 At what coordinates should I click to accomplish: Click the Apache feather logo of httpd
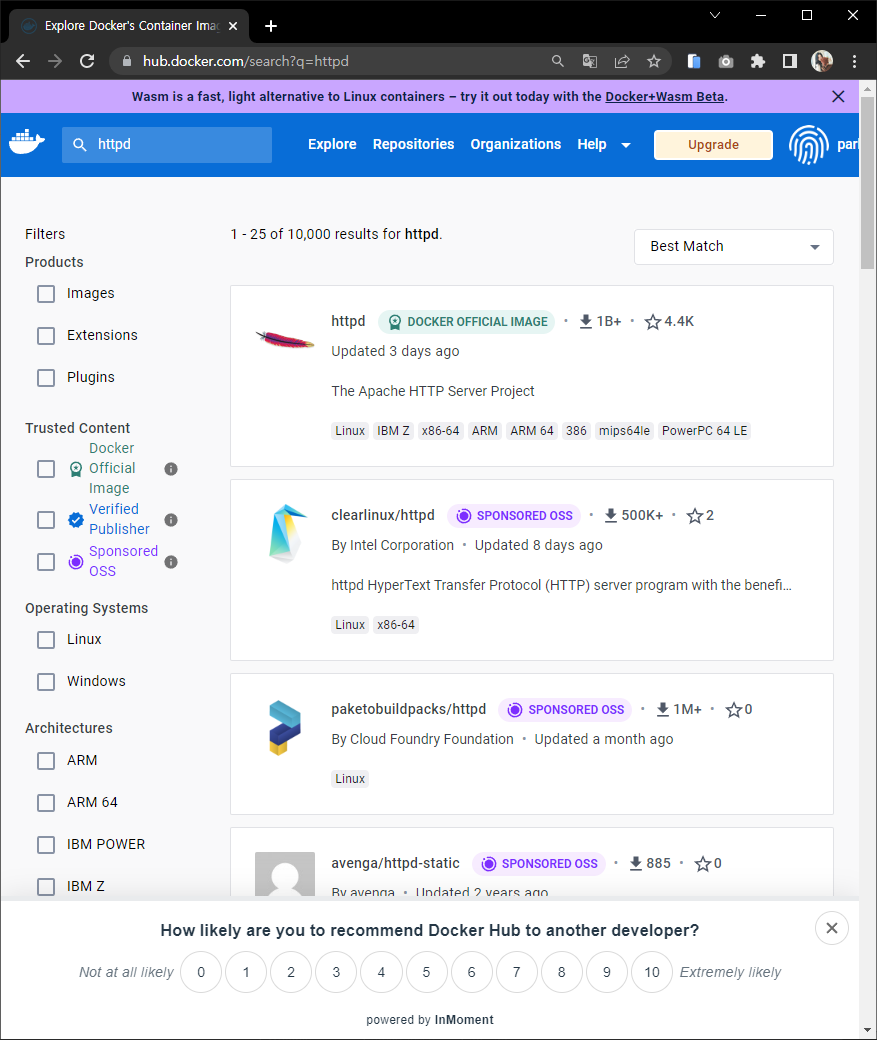[x=285, y=340]
